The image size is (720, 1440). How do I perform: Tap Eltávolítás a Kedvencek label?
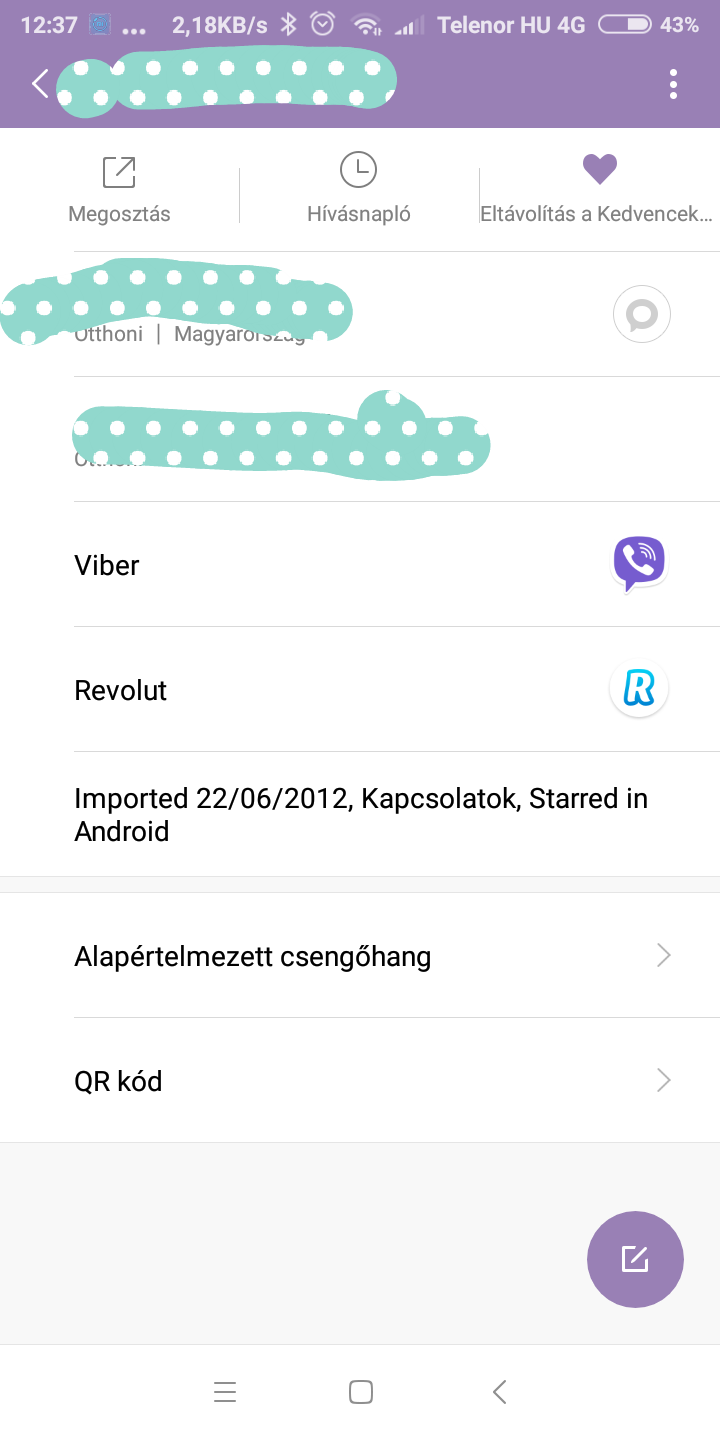597,214
